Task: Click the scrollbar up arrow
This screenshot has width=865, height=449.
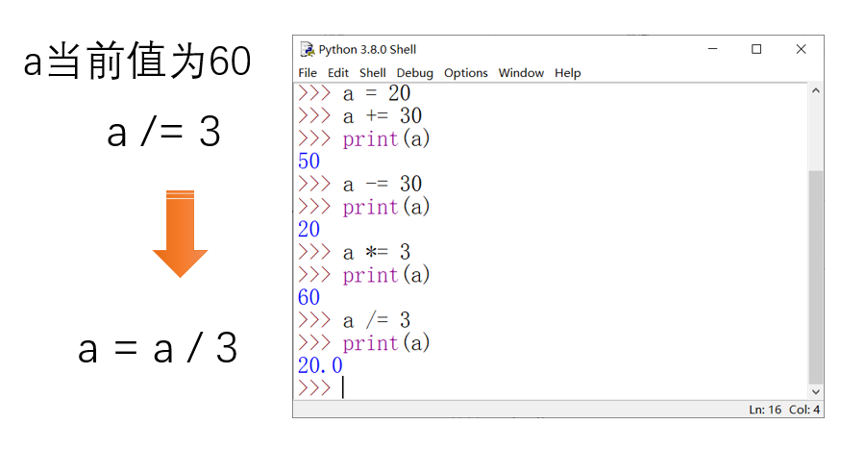Action: (816, 90)
